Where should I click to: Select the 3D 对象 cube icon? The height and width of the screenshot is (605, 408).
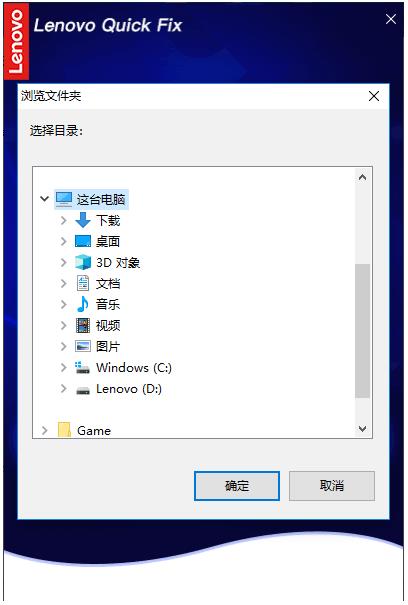click(83, 262)
